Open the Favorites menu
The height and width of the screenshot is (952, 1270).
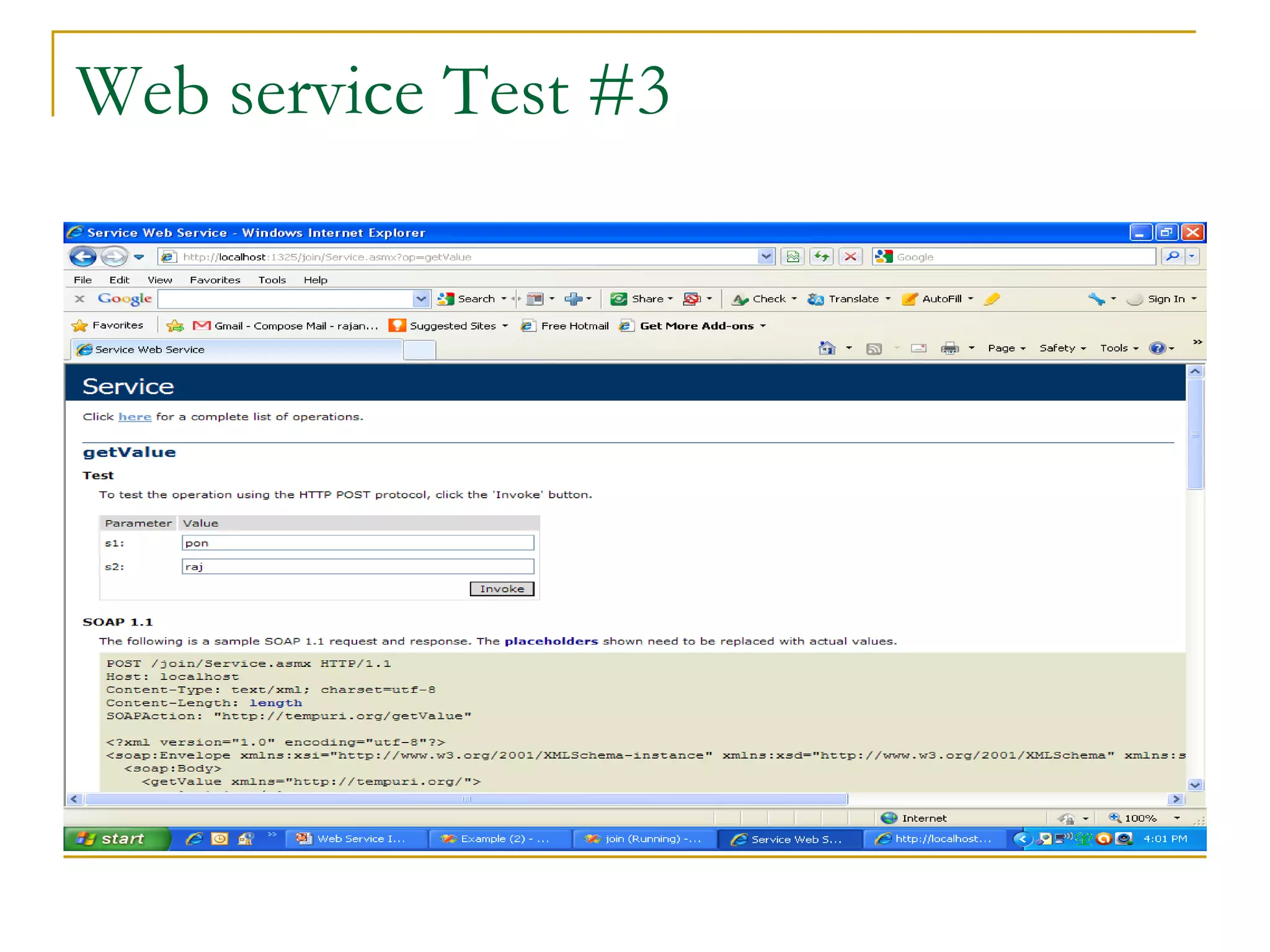tap(215, 280)
